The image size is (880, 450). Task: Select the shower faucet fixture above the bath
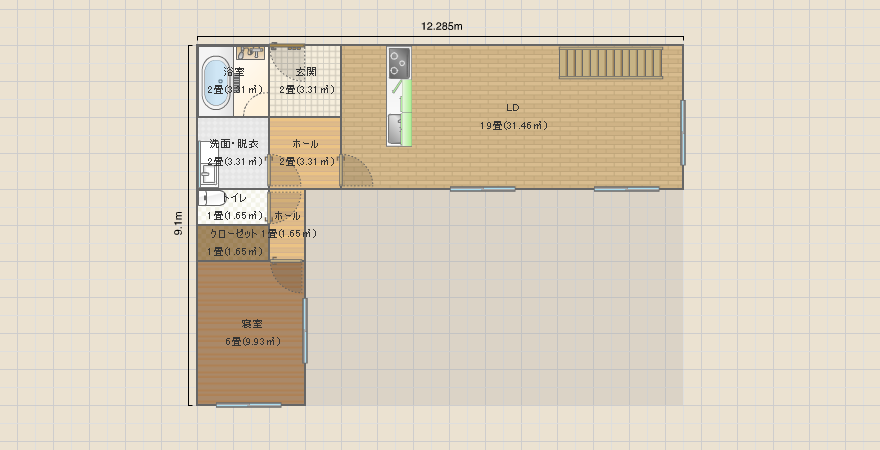tap(251, 53)
